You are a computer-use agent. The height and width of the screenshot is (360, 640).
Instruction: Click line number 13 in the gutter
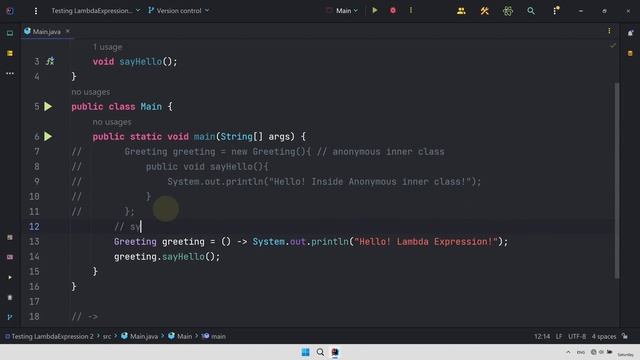(34, 242)
